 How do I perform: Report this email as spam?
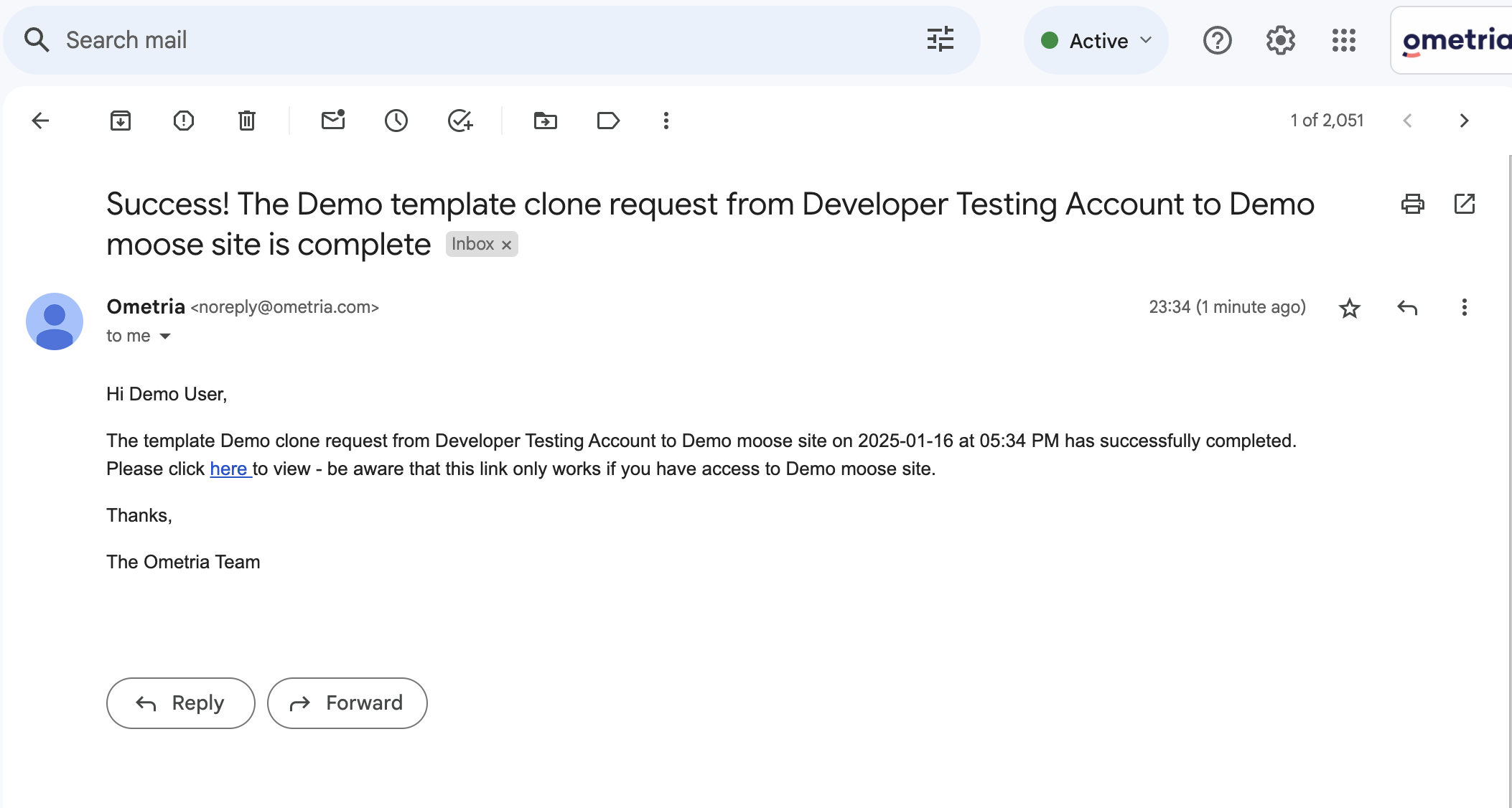tap(184, 121)
